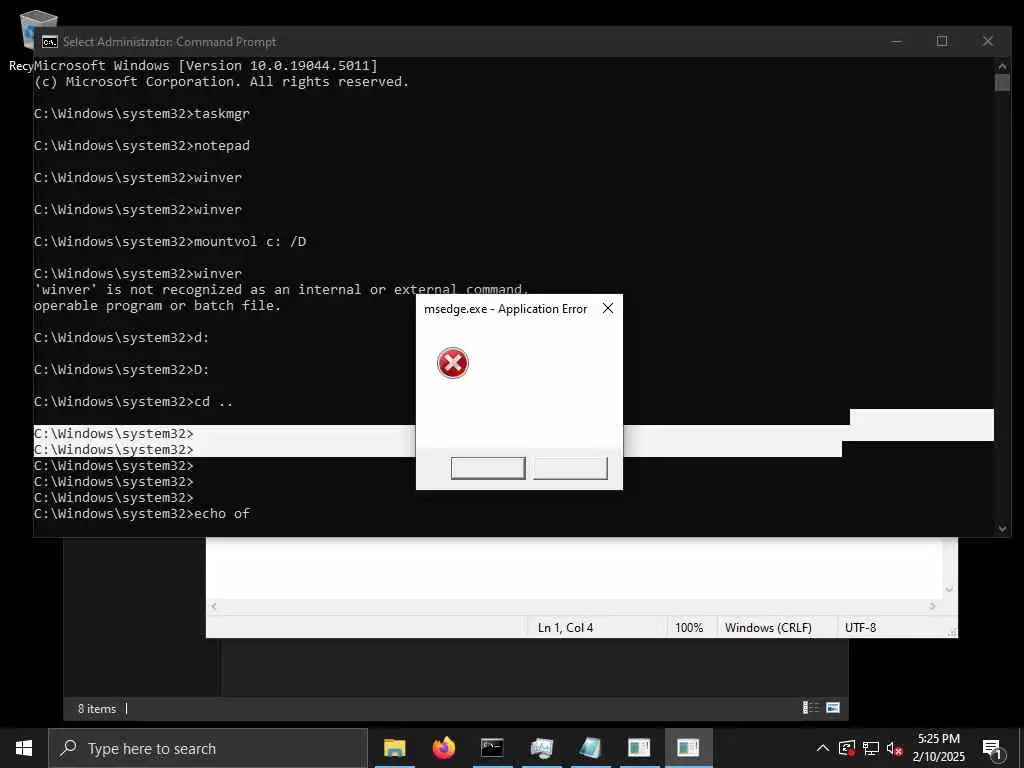Click the Command Prompt scrollbar up arrow
1024x768 pixels.
pos(1002,66)
